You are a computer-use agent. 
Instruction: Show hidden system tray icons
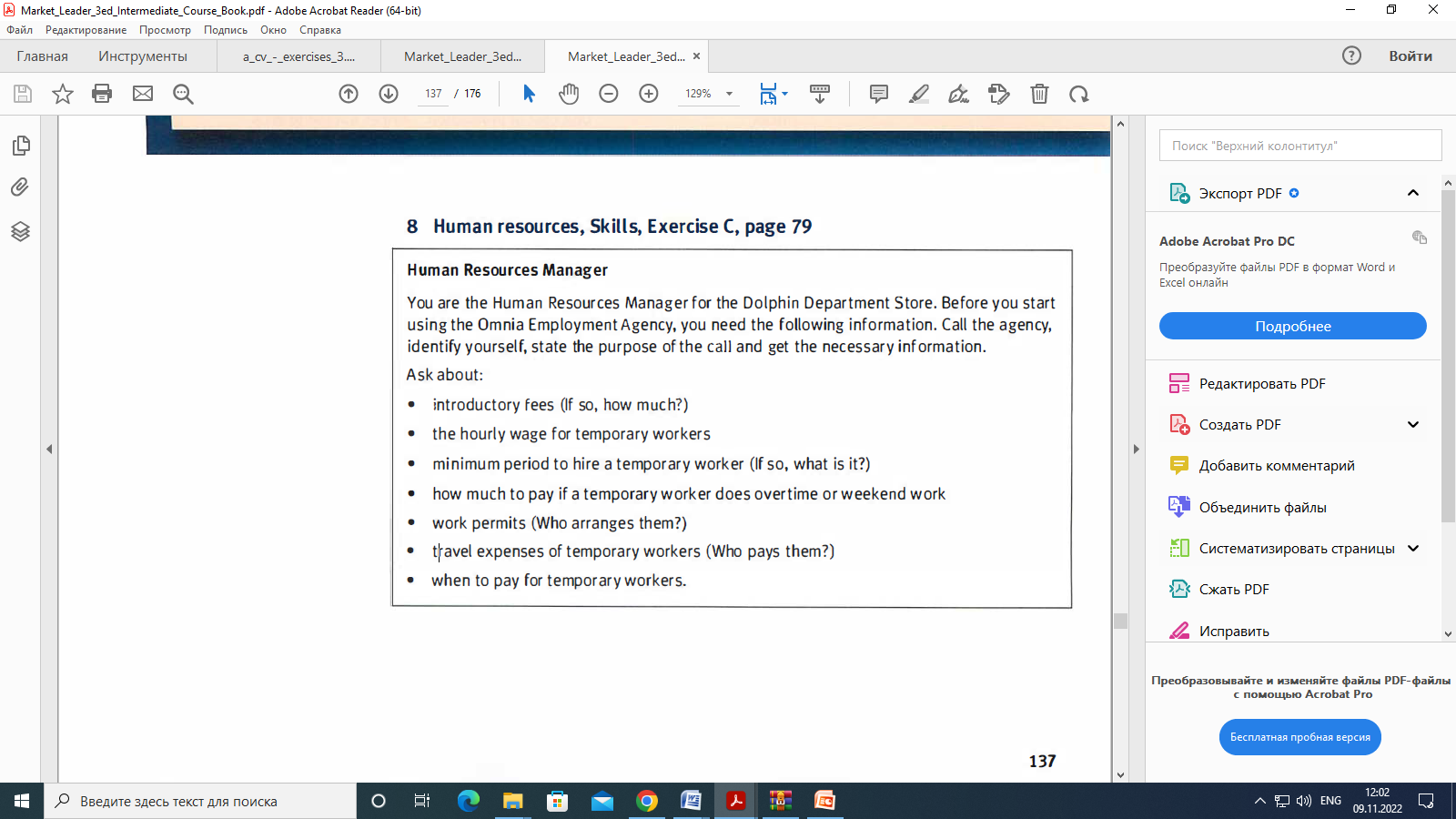pos(1260,801)
